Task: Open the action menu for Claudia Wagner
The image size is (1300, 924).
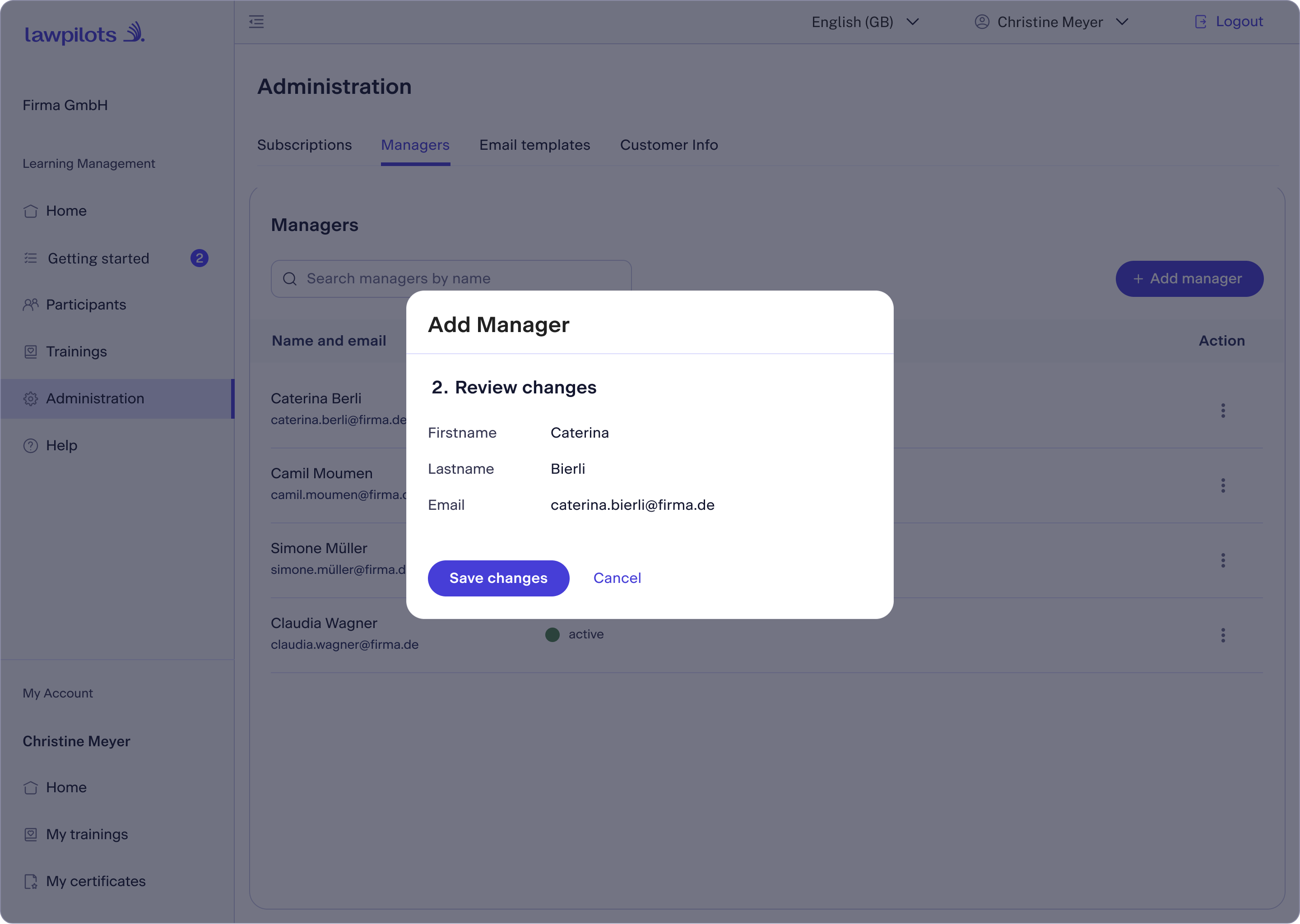Action: (x=1223, y=635)
